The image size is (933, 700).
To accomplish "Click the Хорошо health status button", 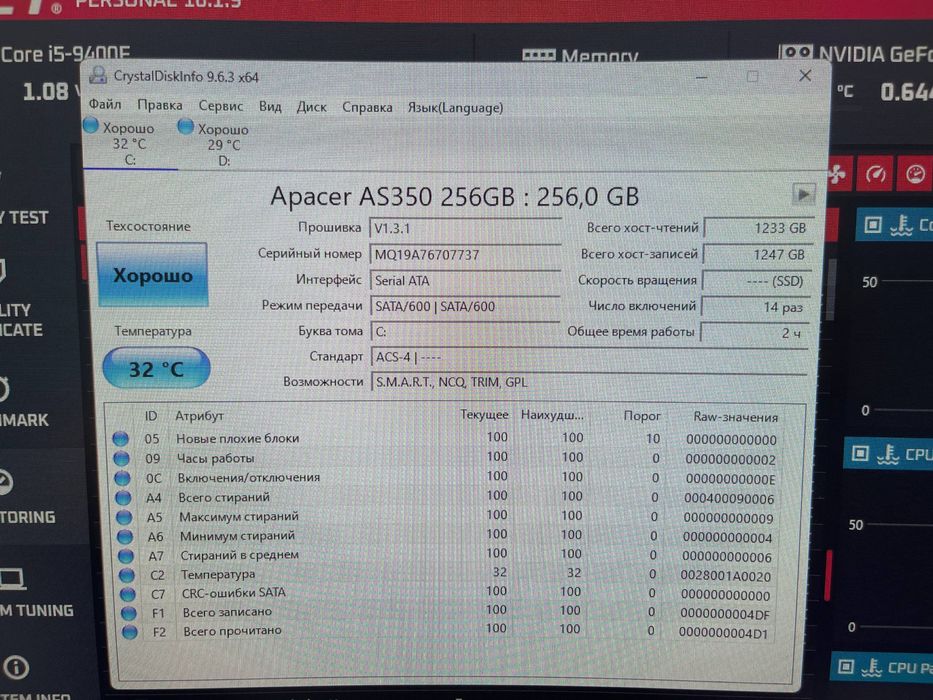I will pos(152,275).
